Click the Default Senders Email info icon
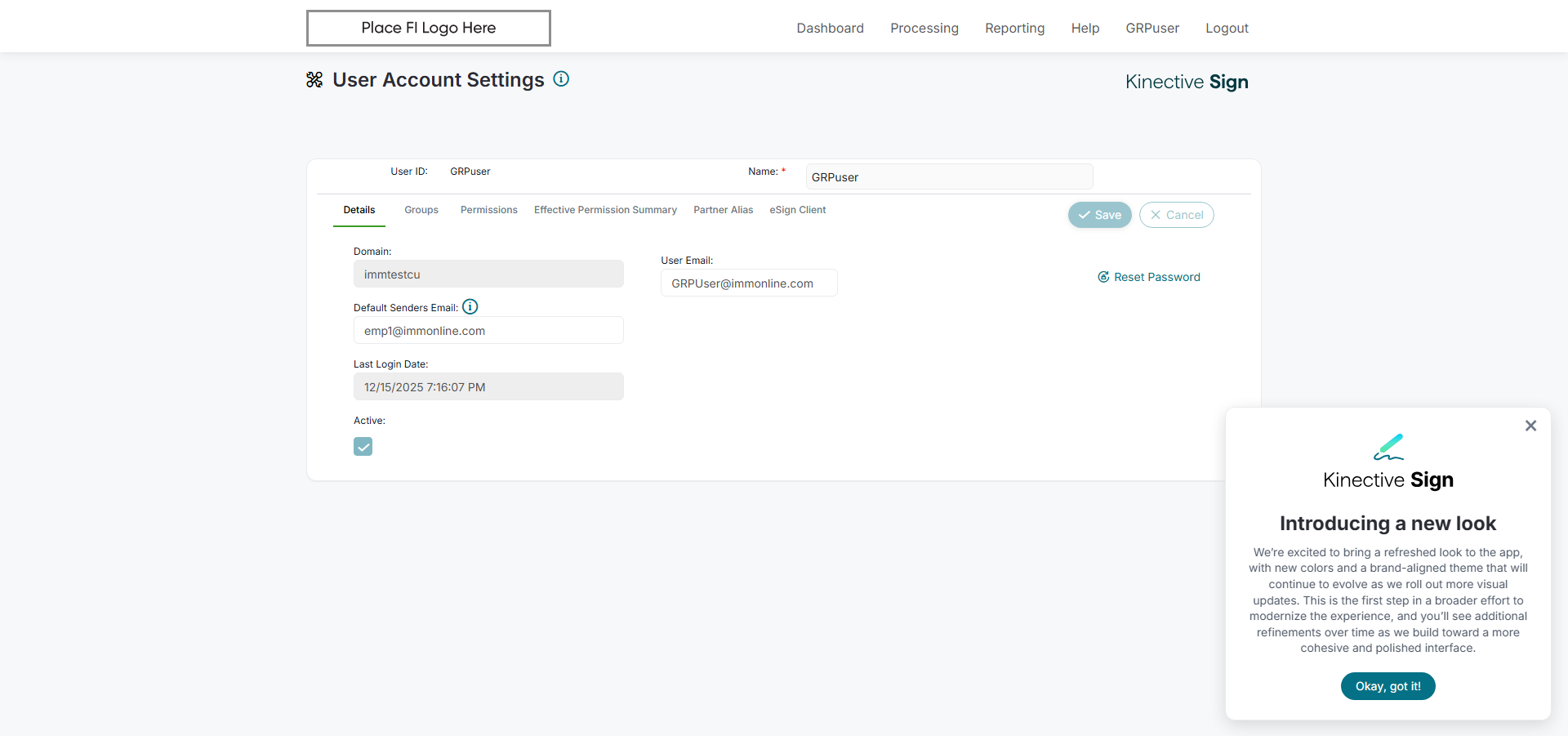 [x=470, y=306]
